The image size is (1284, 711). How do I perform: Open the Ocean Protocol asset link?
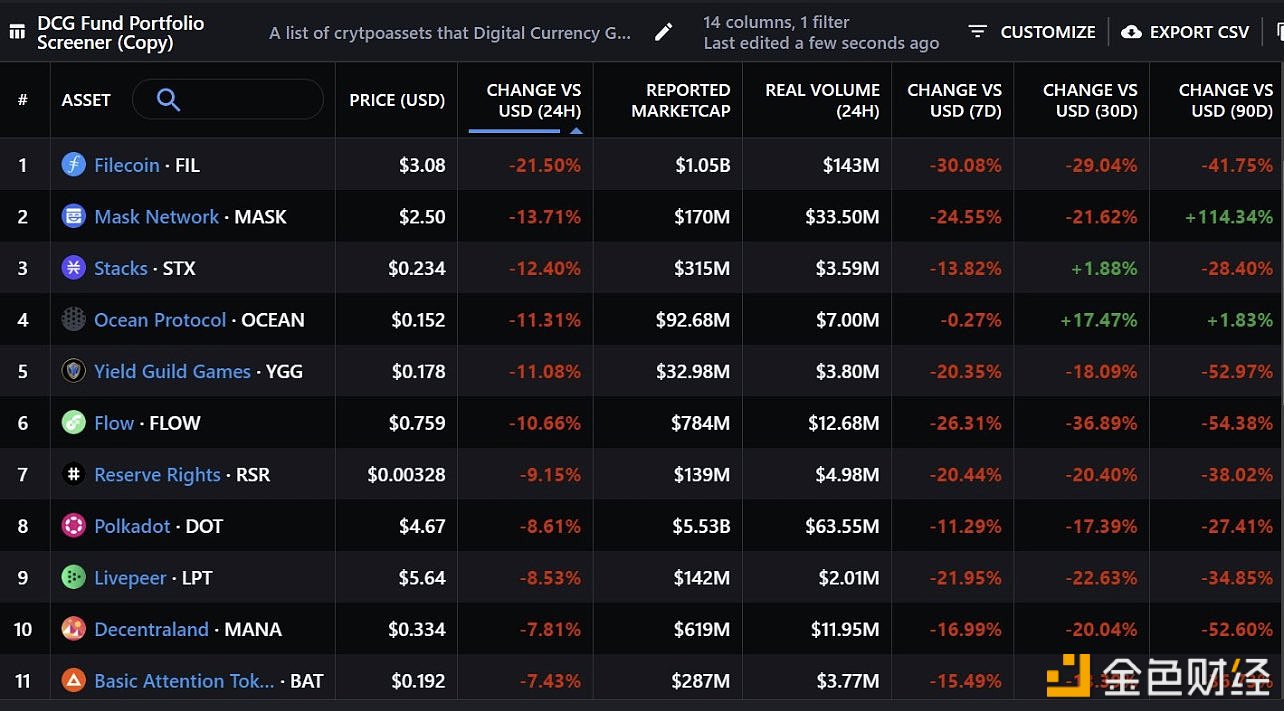[160, 320]
